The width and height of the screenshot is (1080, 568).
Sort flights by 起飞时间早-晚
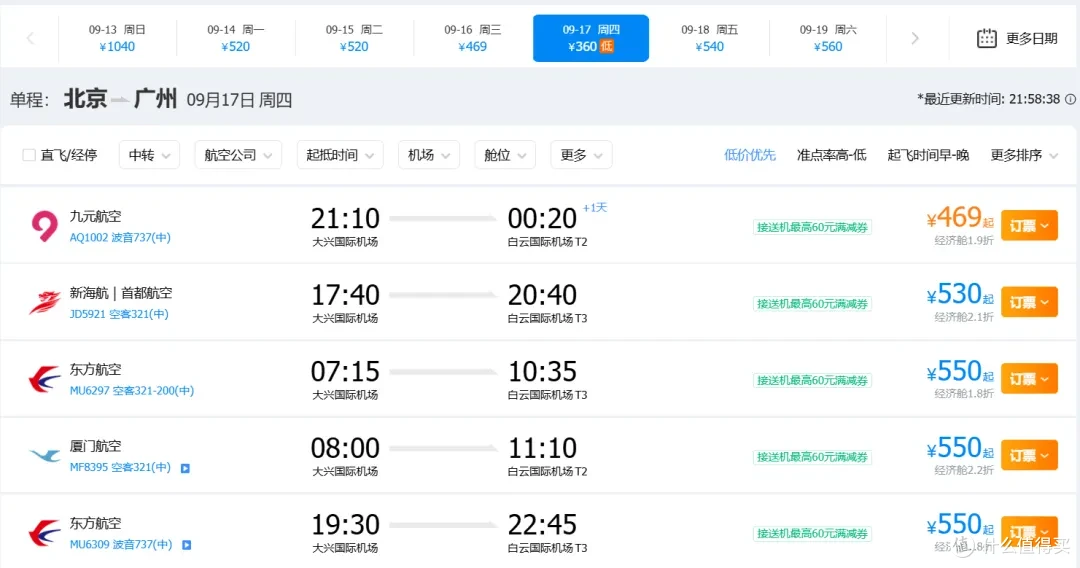click(928, 155)
